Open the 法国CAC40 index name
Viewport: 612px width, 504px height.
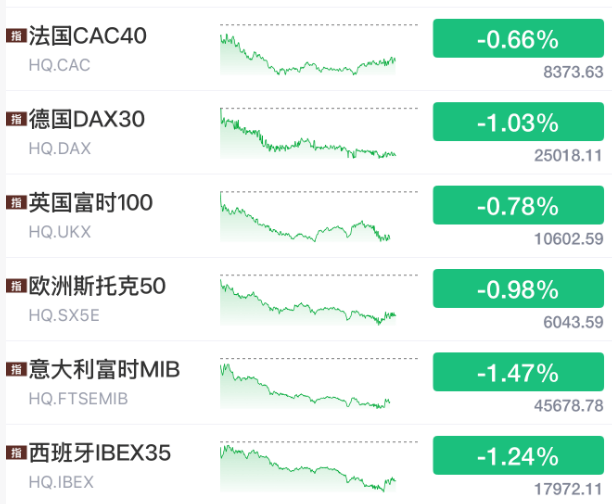pyautogui.click(x=88, y=37)
